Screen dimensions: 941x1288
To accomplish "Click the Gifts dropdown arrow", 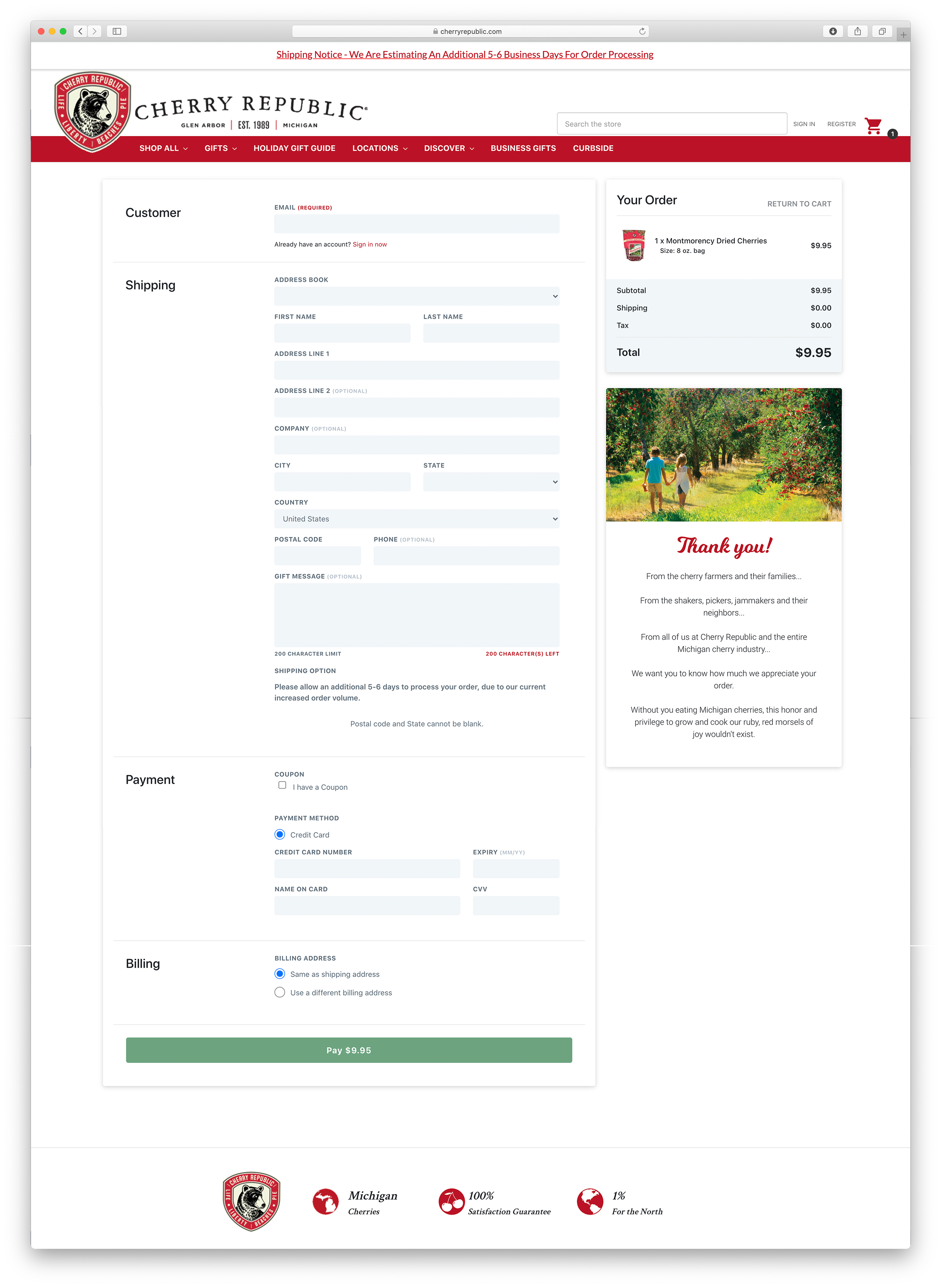I will (x=232, y=148).
